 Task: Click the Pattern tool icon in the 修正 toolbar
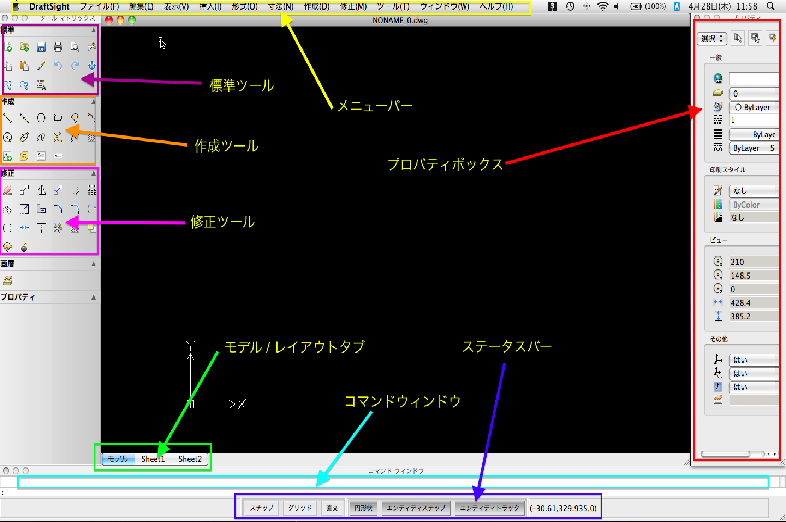[x=91, y=190]
